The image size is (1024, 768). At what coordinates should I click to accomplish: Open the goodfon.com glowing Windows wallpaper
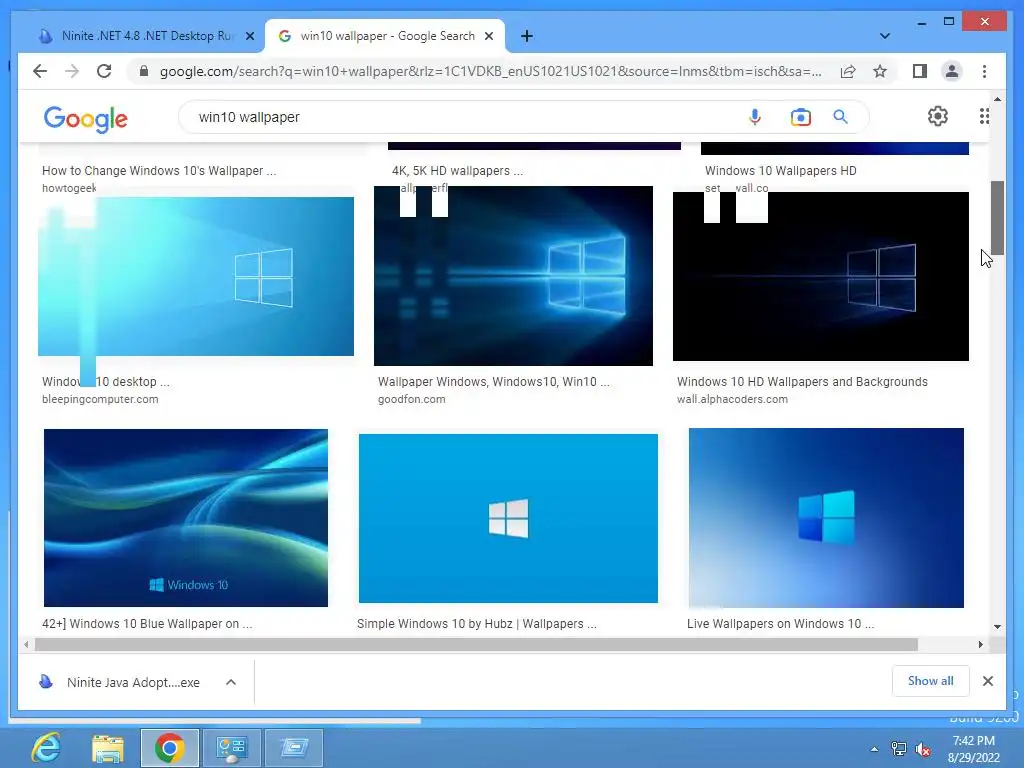pos(513,276)
